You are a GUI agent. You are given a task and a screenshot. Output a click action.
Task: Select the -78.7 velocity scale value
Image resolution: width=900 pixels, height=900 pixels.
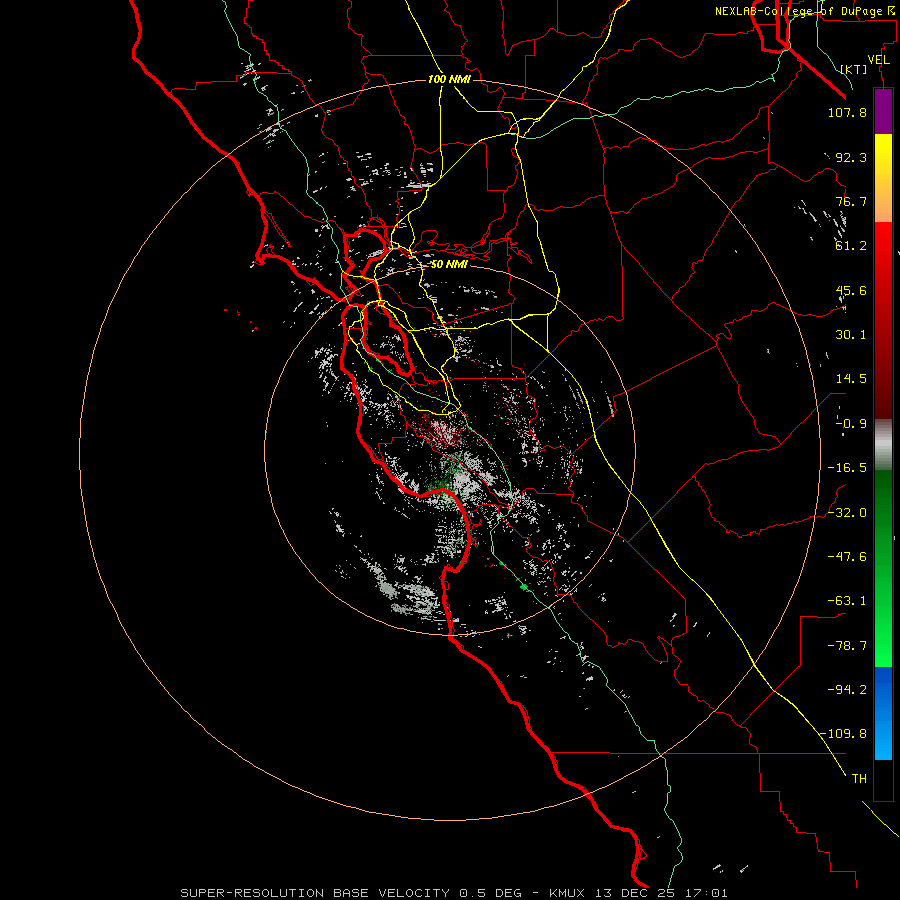point(847,646)
